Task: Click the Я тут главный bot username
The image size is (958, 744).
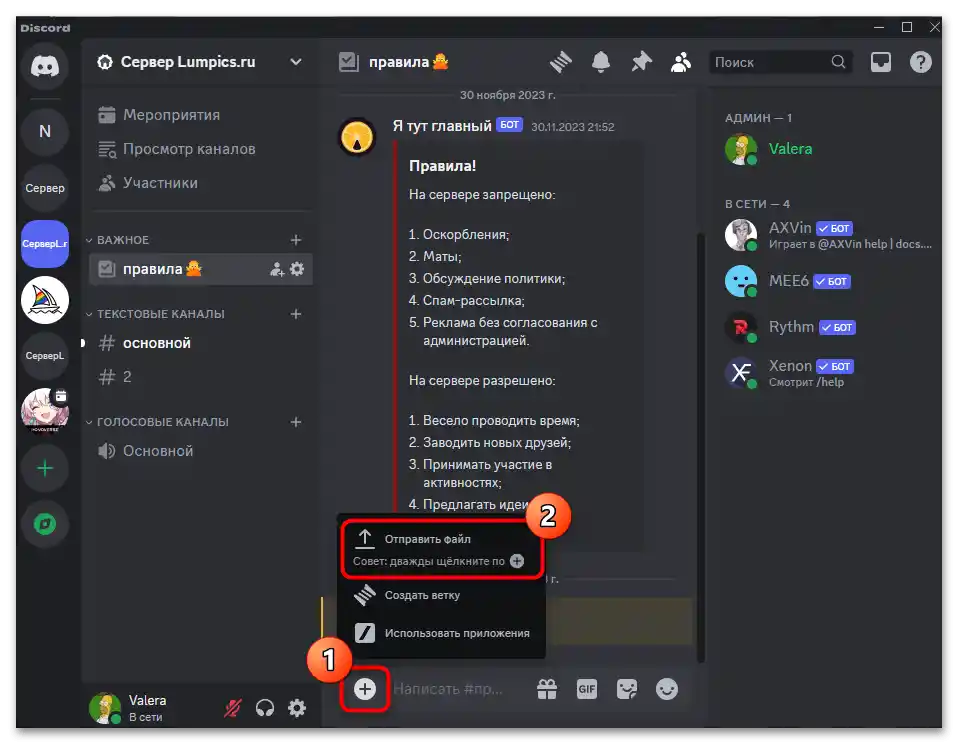Action: click(x=442, y=126)
